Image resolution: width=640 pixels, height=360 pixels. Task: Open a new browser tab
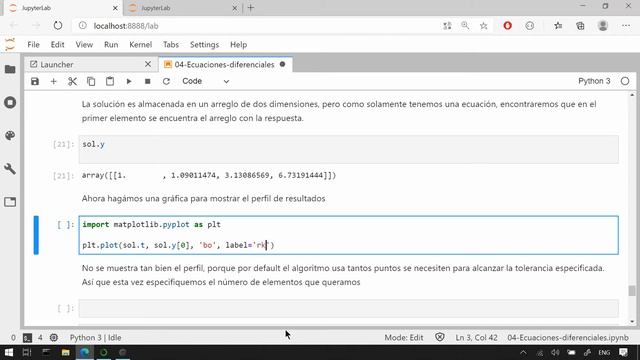251,8
